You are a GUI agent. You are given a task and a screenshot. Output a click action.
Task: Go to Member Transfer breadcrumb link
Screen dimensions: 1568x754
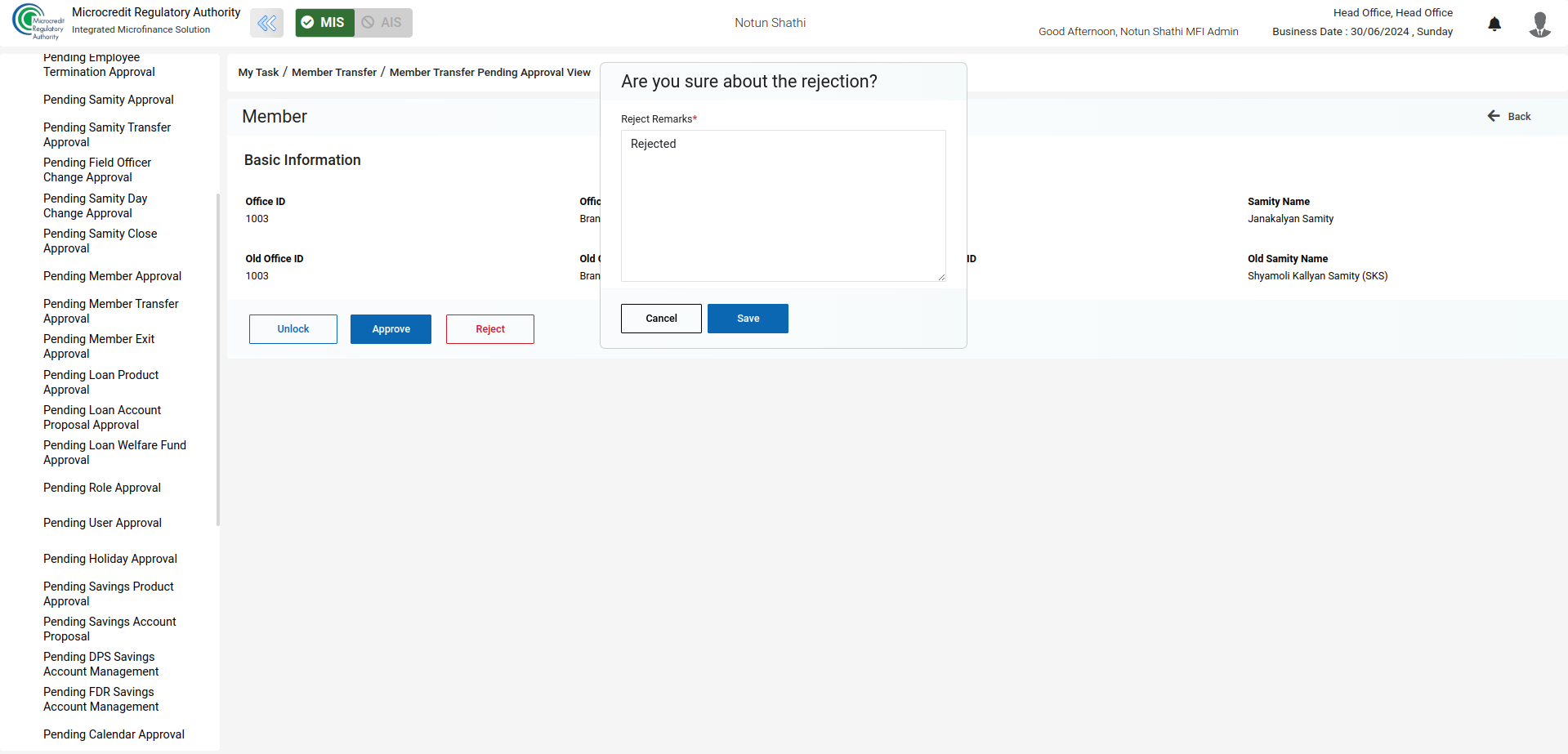(333, 73)
